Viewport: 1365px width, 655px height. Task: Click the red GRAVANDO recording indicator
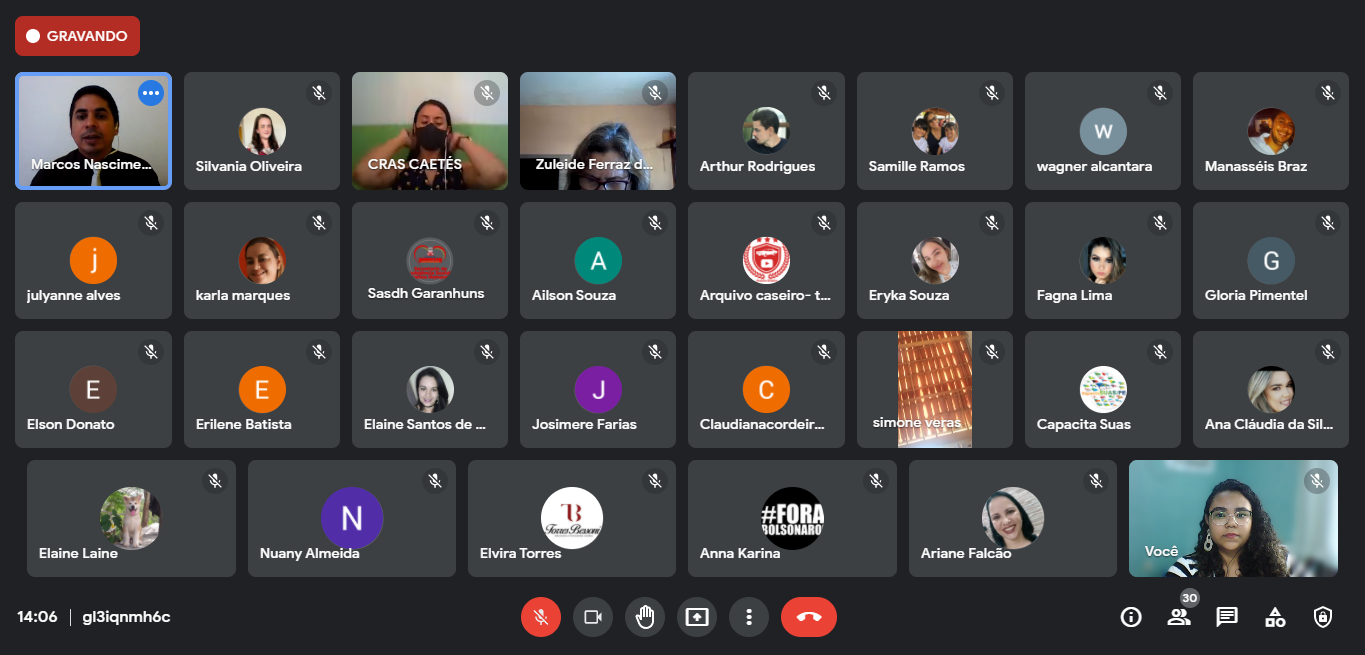(77, 36)
